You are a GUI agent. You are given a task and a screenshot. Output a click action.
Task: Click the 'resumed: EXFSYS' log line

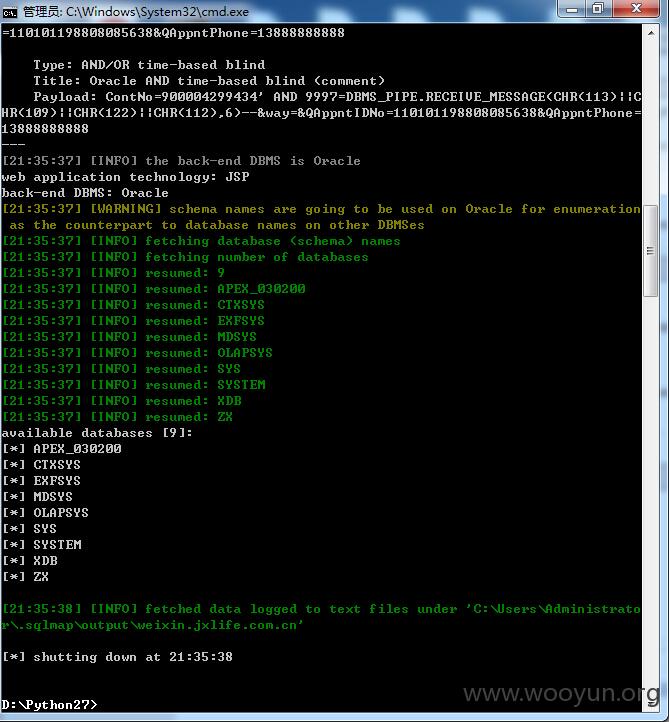coord(133,321)
